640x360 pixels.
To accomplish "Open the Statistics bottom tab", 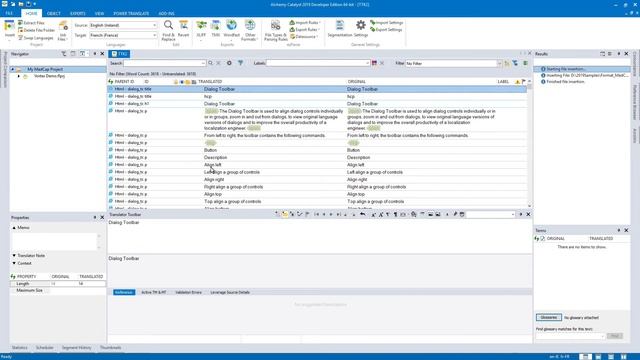I will pos(20,348).
